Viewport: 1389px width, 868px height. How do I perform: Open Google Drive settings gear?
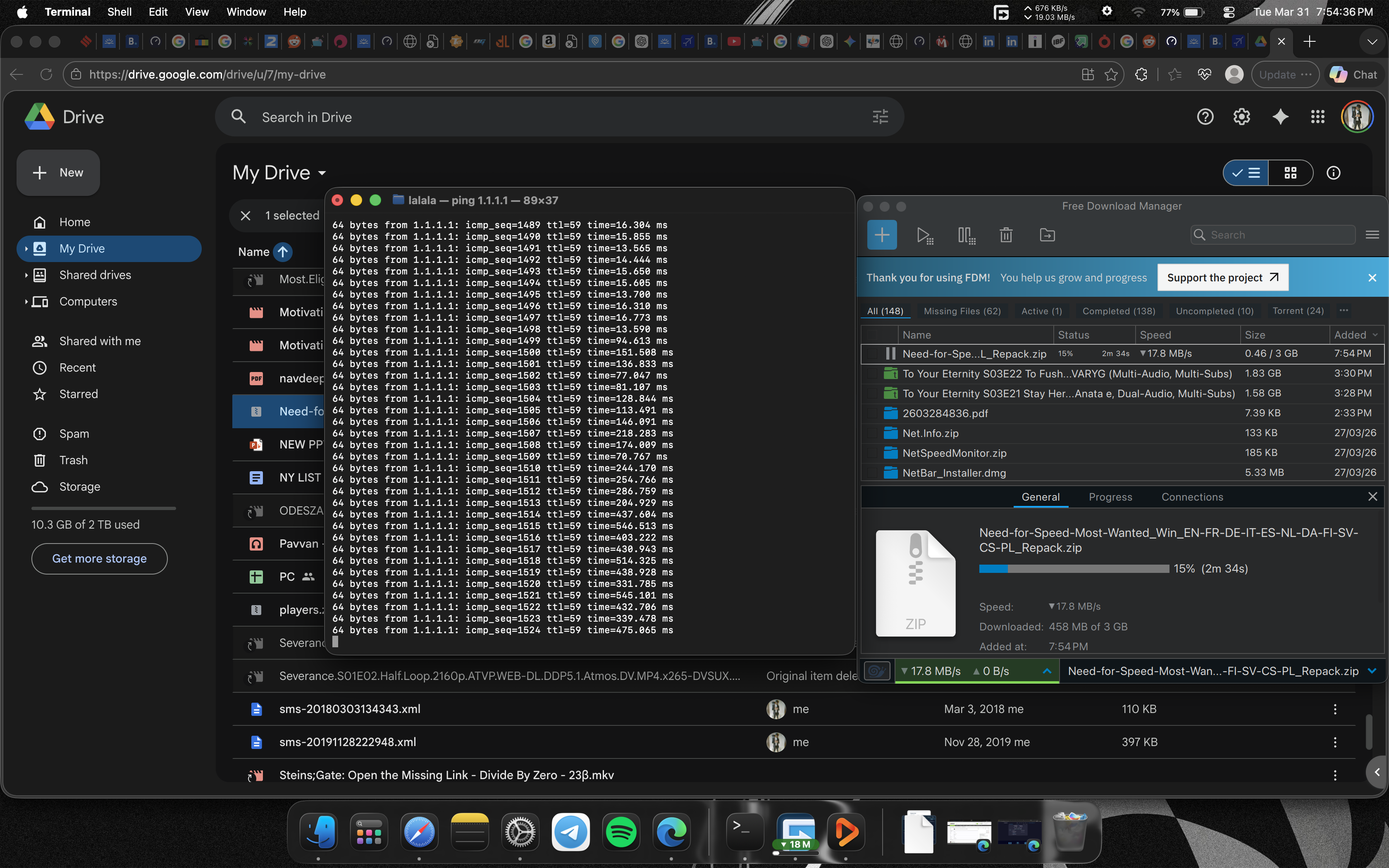point(1241,117)
